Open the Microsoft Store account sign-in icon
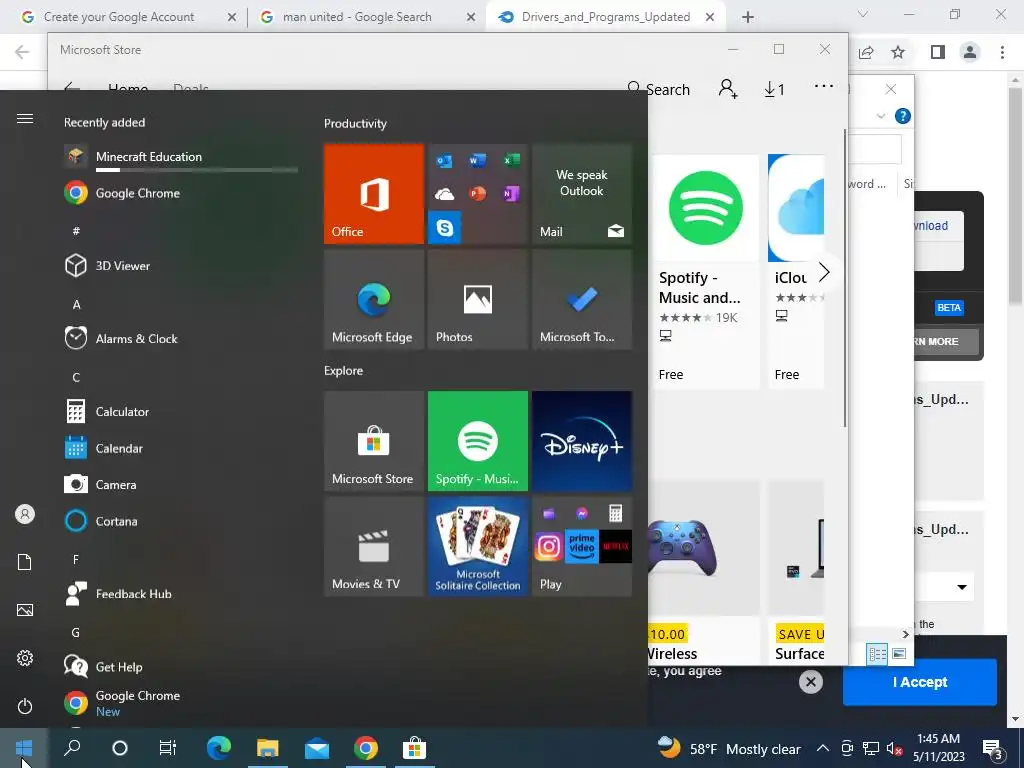 pyautogui.click(x=728, y=89)
